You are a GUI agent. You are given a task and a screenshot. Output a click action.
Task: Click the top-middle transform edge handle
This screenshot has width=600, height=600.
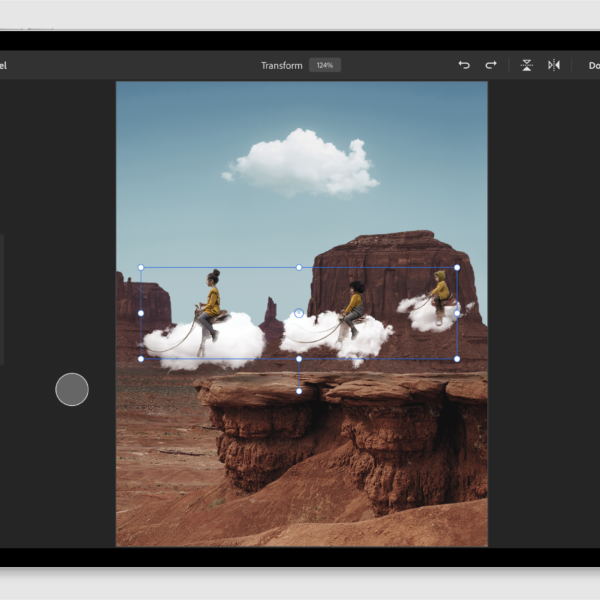(299, 267)
